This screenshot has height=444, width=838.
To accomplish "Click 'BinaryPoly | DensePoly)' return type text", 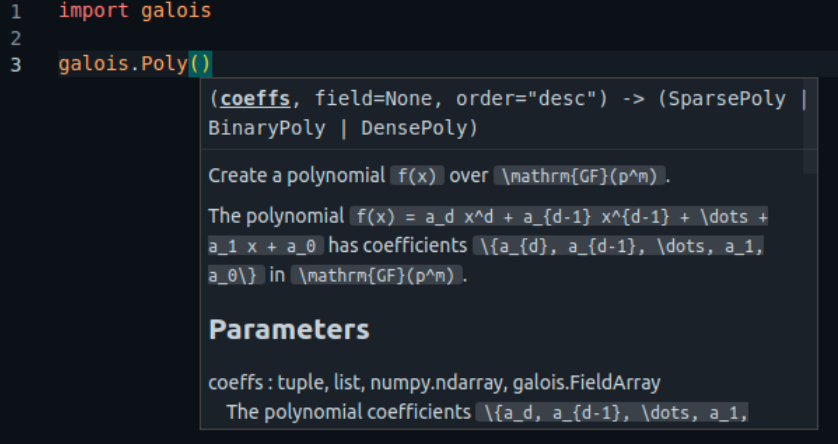I will (x=343, y=128).
